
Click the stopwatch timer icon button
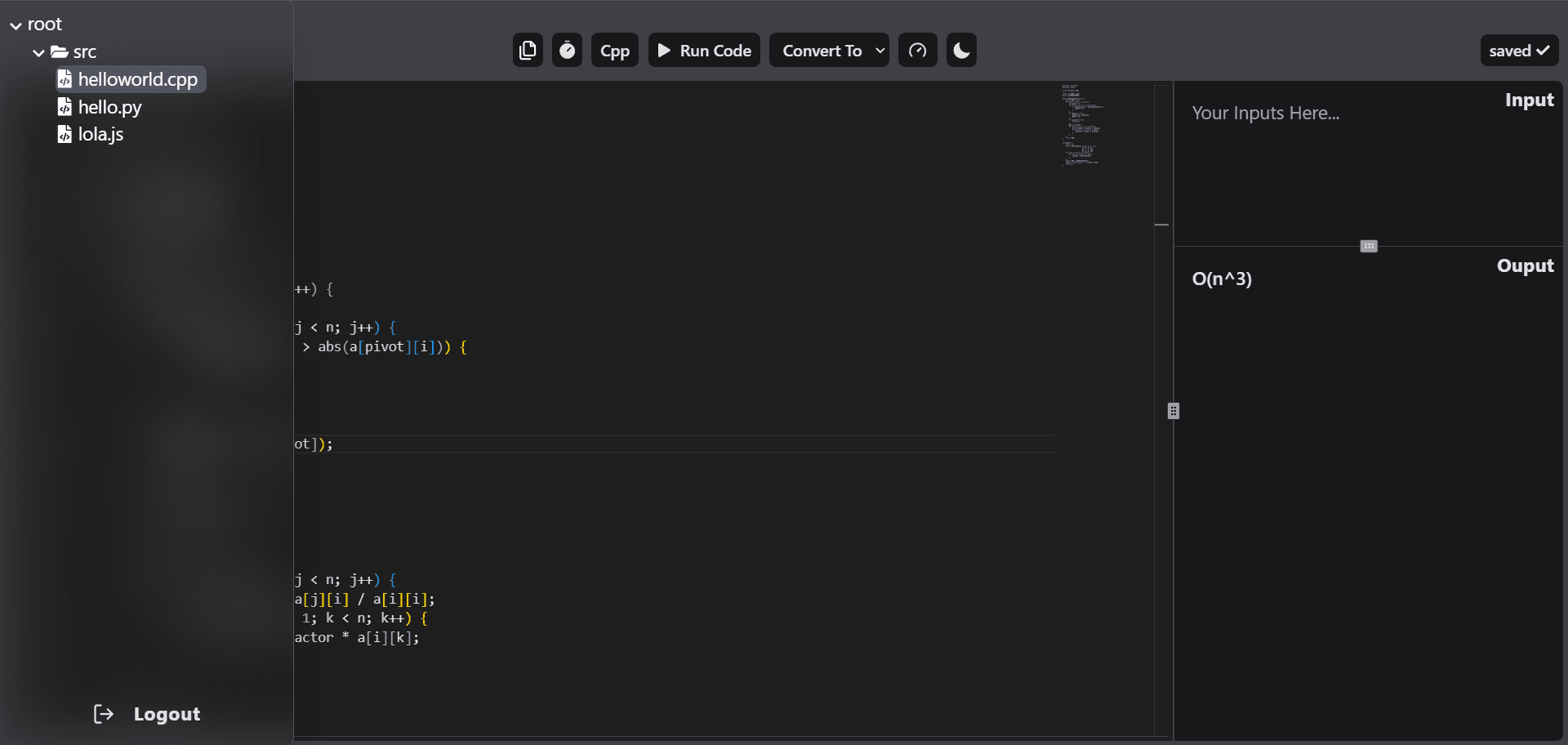click(x=567, y=50)
